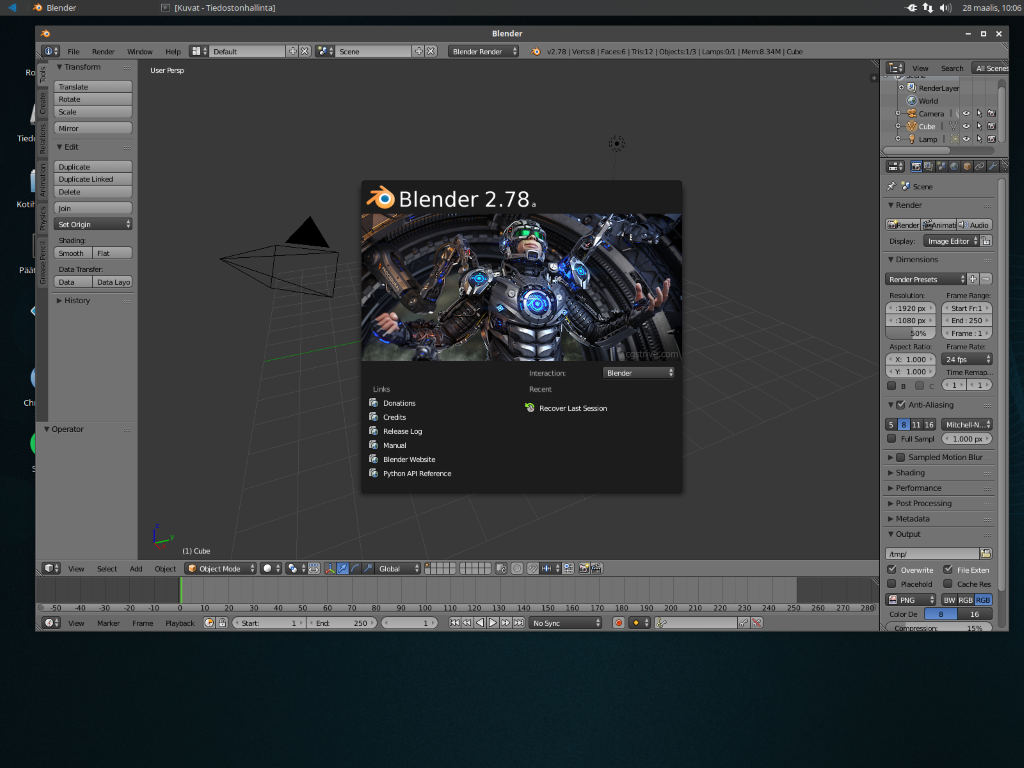Image resolution: width=1024 pixels, height=768 pixels.
Task: Open the Help menu
Action: 173,52
